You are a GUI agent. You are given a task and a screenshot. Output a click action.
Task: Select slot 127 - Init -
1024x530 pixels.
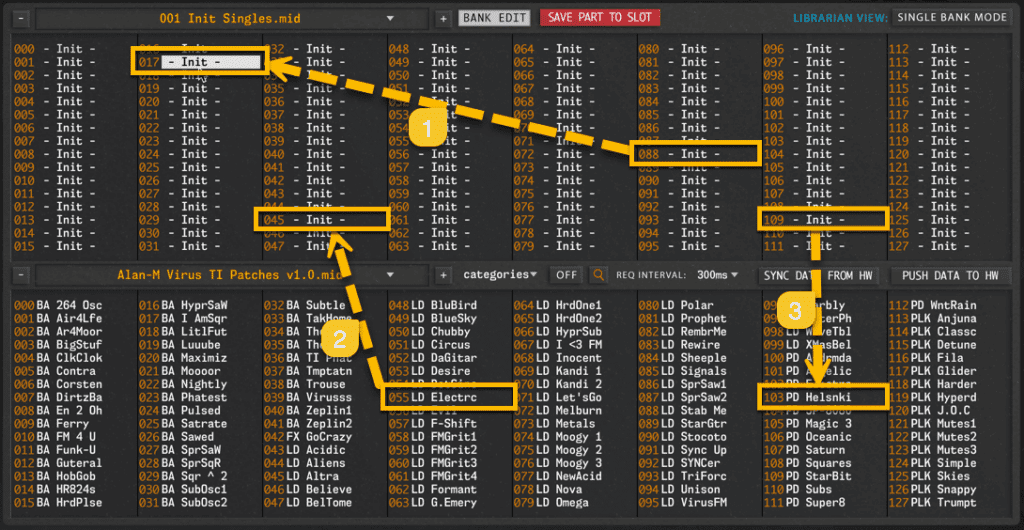tap(929, 246)
